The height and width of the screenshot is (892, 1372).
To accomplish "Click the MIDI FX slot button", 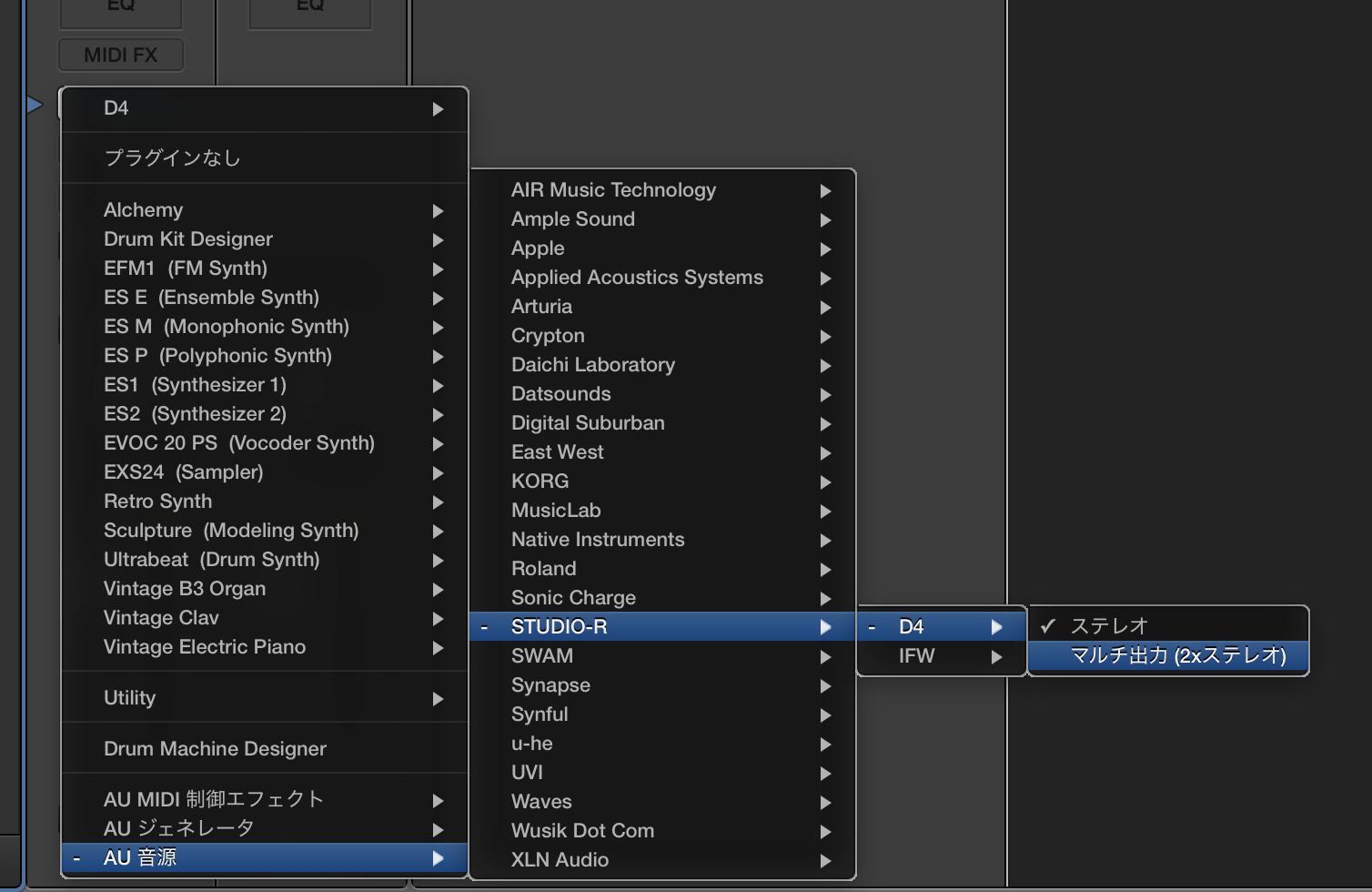I will point(121,55).
